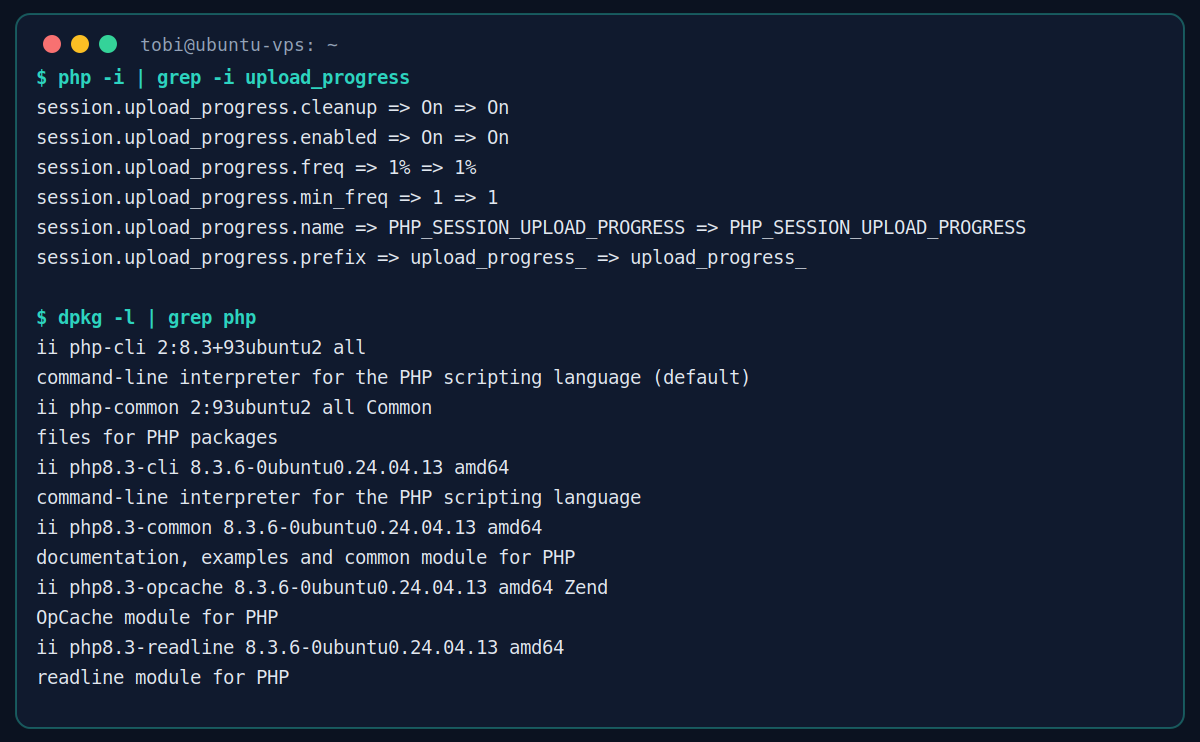The image size is (1200, 742).
Task: Click the yellow minimize window dot
Action: tap(80, 44)
